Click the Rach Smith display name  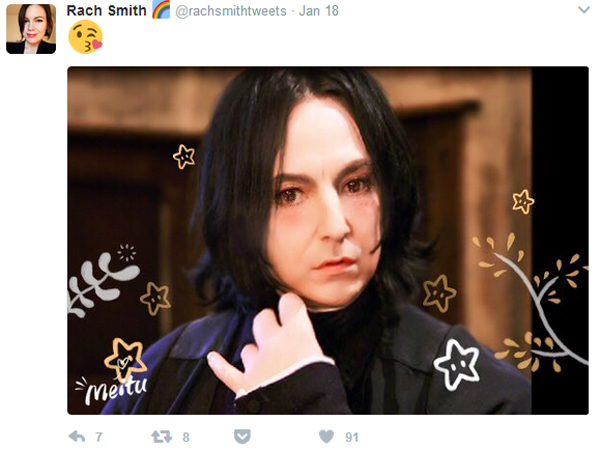(x=106, y=11)
